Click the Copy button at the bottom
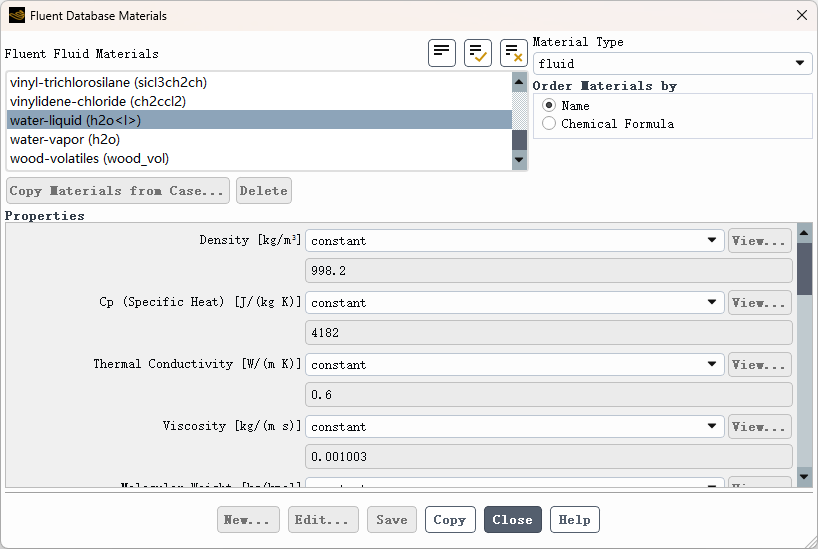The height and width of the screenshot is (549, 818). (450, 520)
